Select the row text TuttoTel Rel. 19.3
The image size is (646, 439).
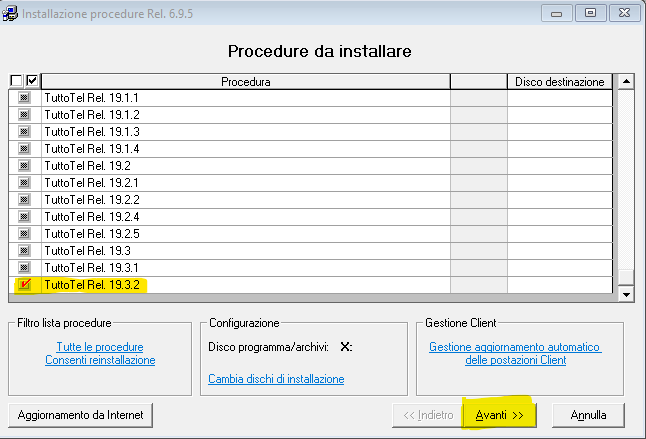pos(87,251)
